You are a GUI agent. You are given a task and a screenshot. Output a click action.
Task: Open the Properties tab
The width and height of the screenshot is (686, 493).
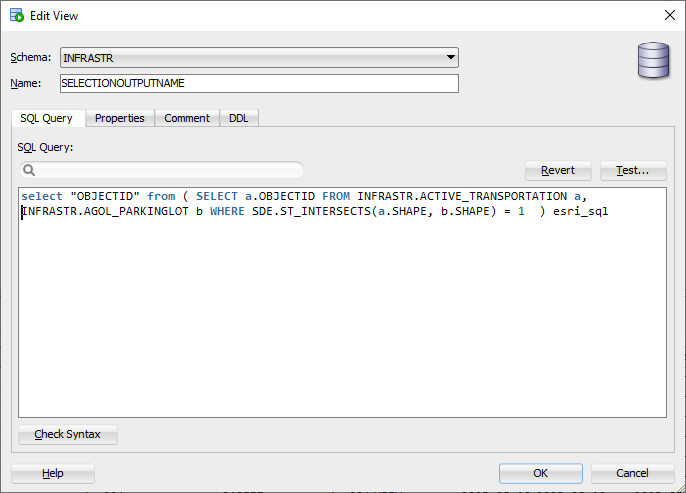120,118
